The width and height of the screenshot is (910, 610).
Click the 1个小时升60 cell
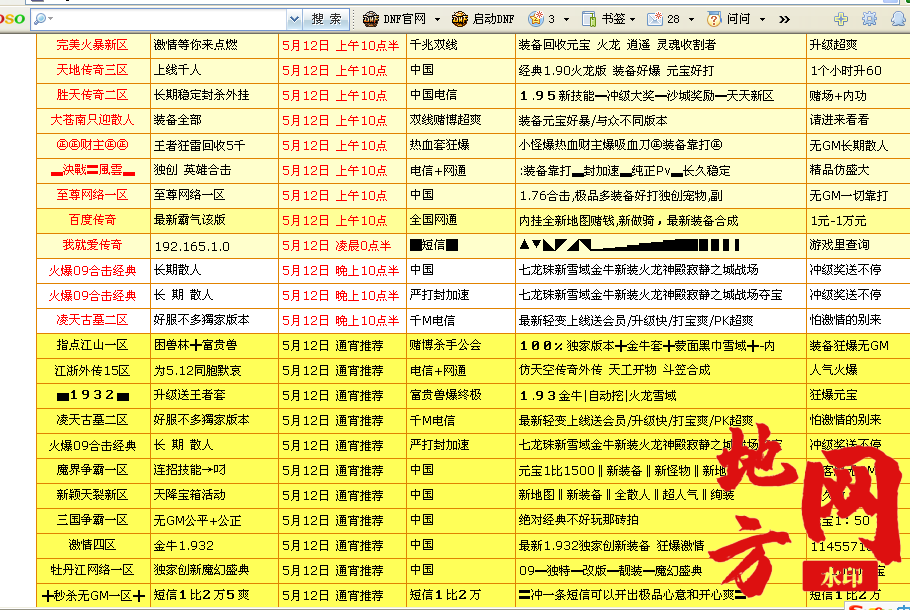[846, 71]
